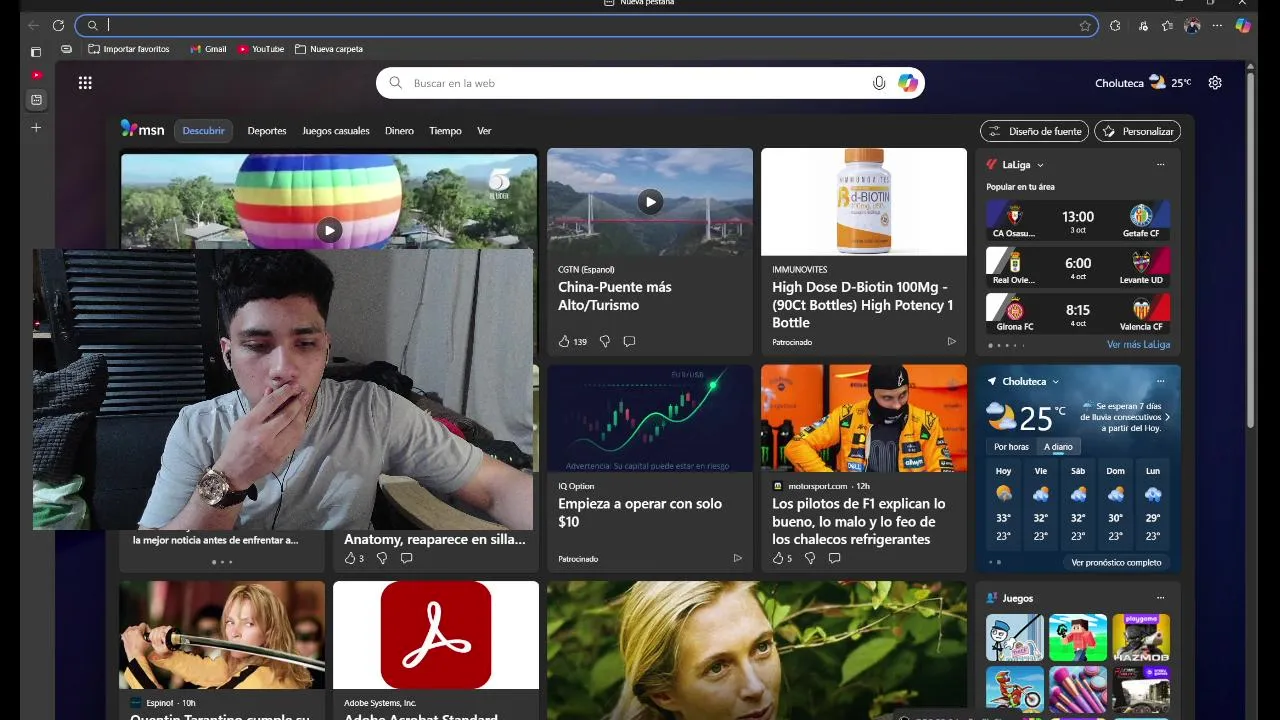This screenshot has width=1280, height=720.
Task: Expand the LaLiga league dropdown
Action: 1040,165
